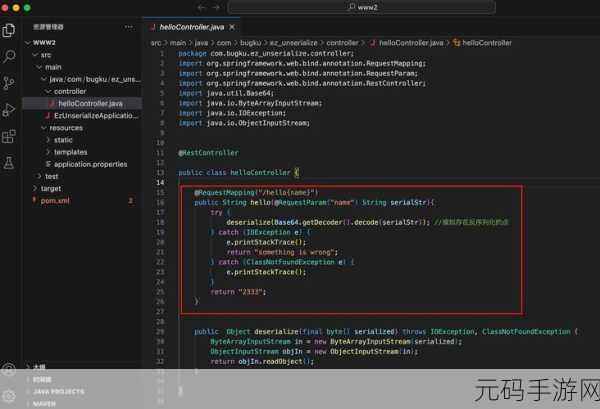
Task: Click the helloController class breadcrumb symbol
Action: point(482,43)
